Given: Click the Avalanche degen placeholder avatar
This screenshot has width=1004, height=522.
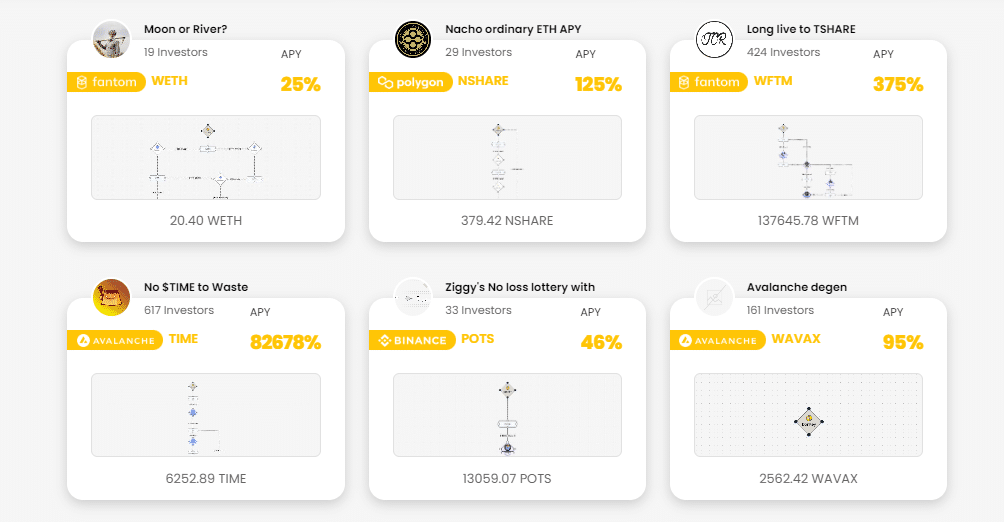Looking at the screenshot, I should [x=714, y=297].
